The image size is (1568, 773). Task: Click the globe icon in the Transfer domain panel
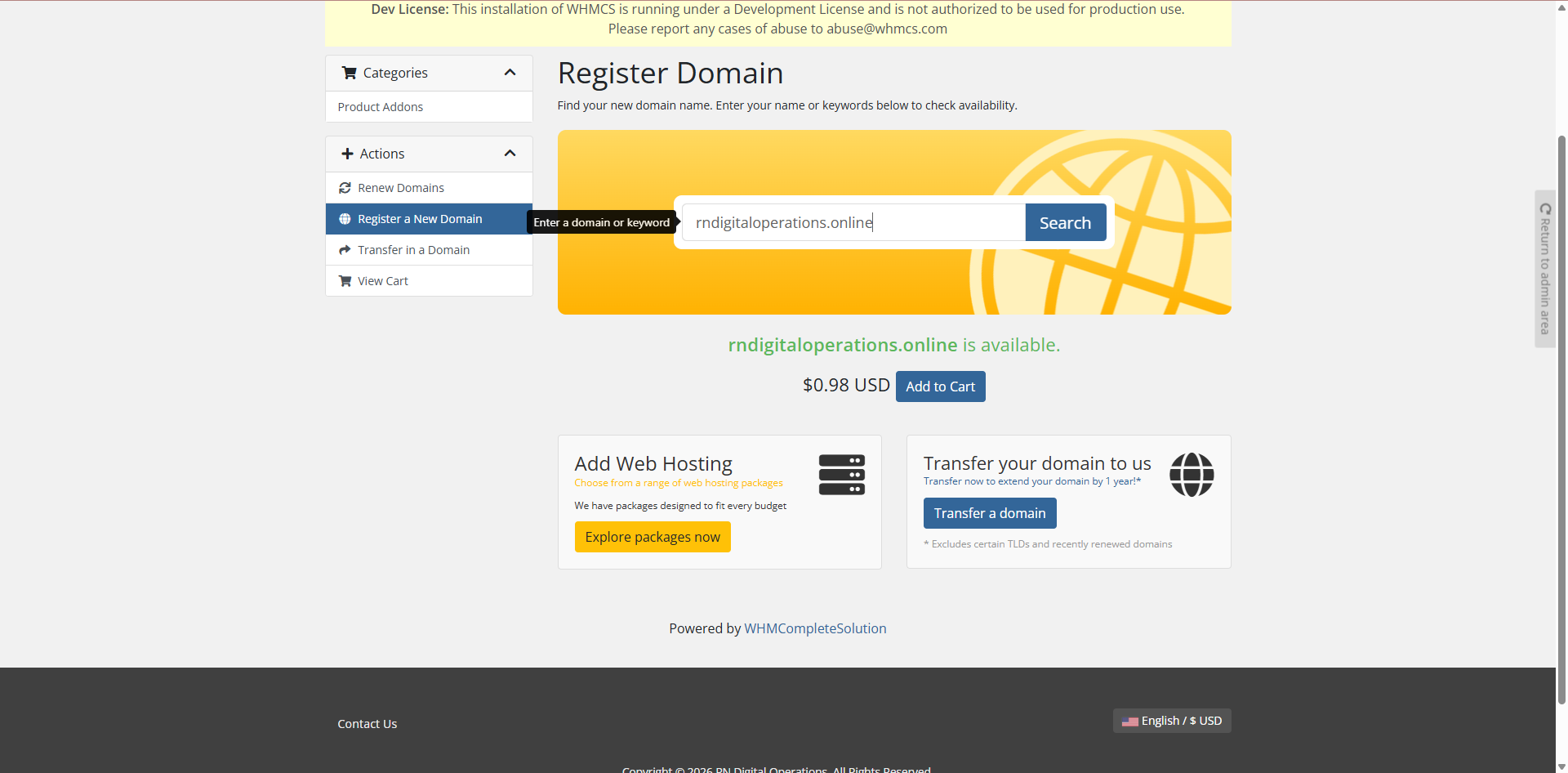coord(1191,475)
